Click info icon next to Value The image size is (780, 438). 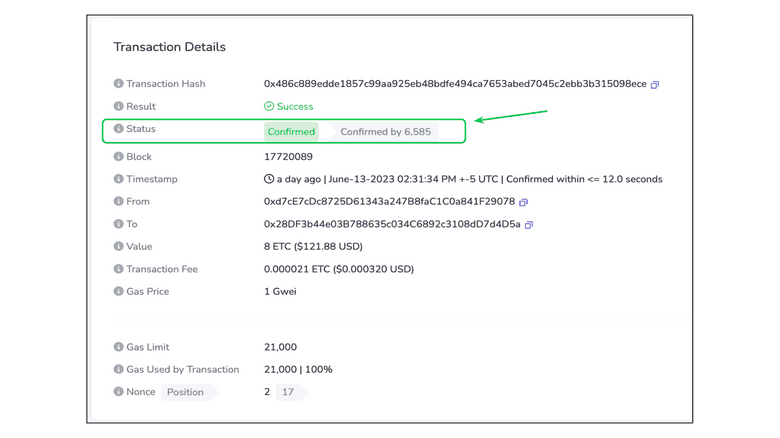pyautogui.click(x=118, y=246)
